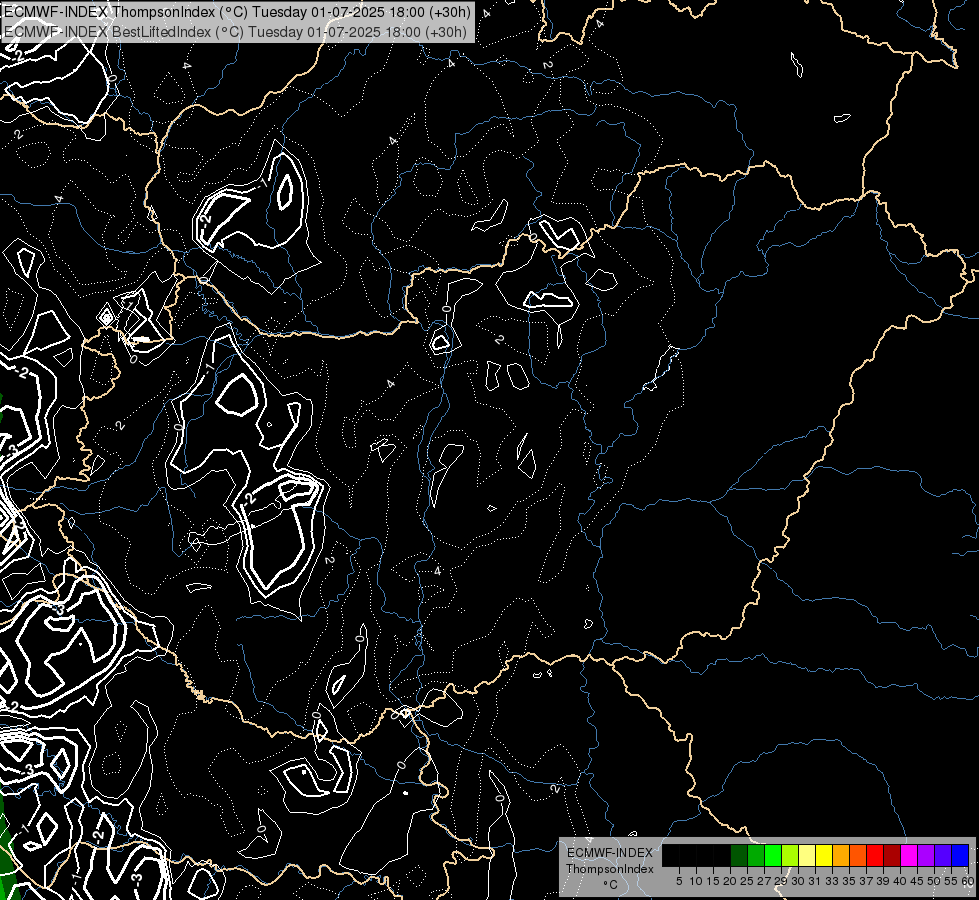Click the legend label ThompsonIndex
979x900 pixels.
click(609, 869)
